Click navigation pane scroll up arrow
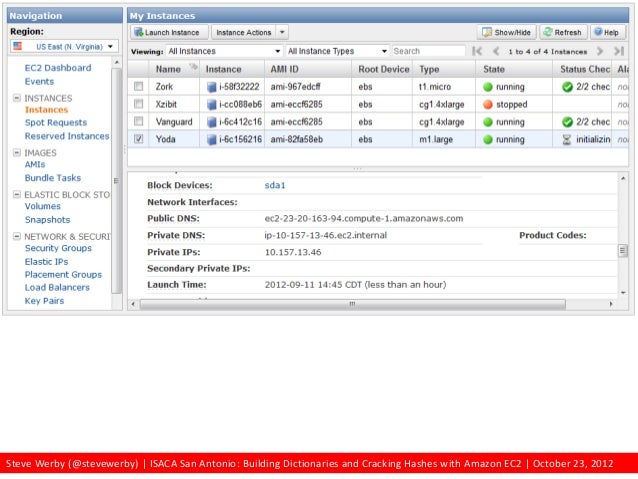638x479 pixels. tap(116, 62)
